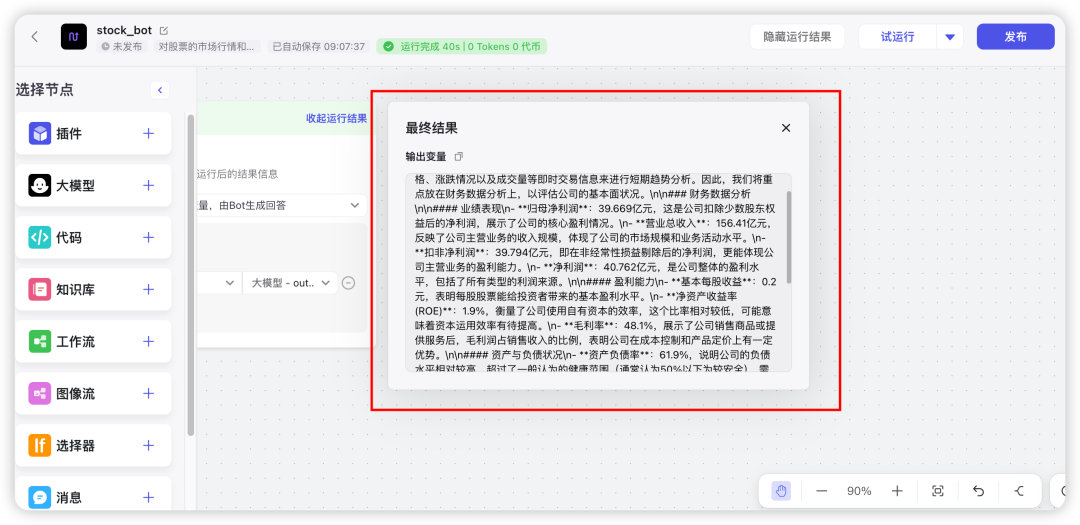The width and height of the screenshot is (1080, 525).
Task: Click the Image flow node icon
Action: (39, 393)
